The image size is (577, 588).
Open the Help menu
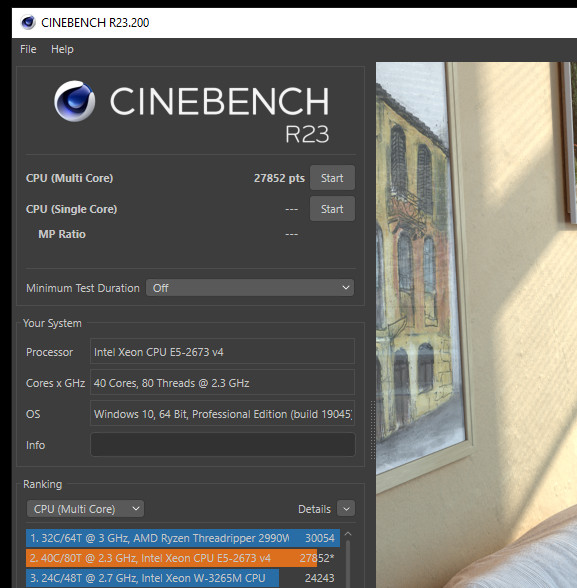pos(62,49)
